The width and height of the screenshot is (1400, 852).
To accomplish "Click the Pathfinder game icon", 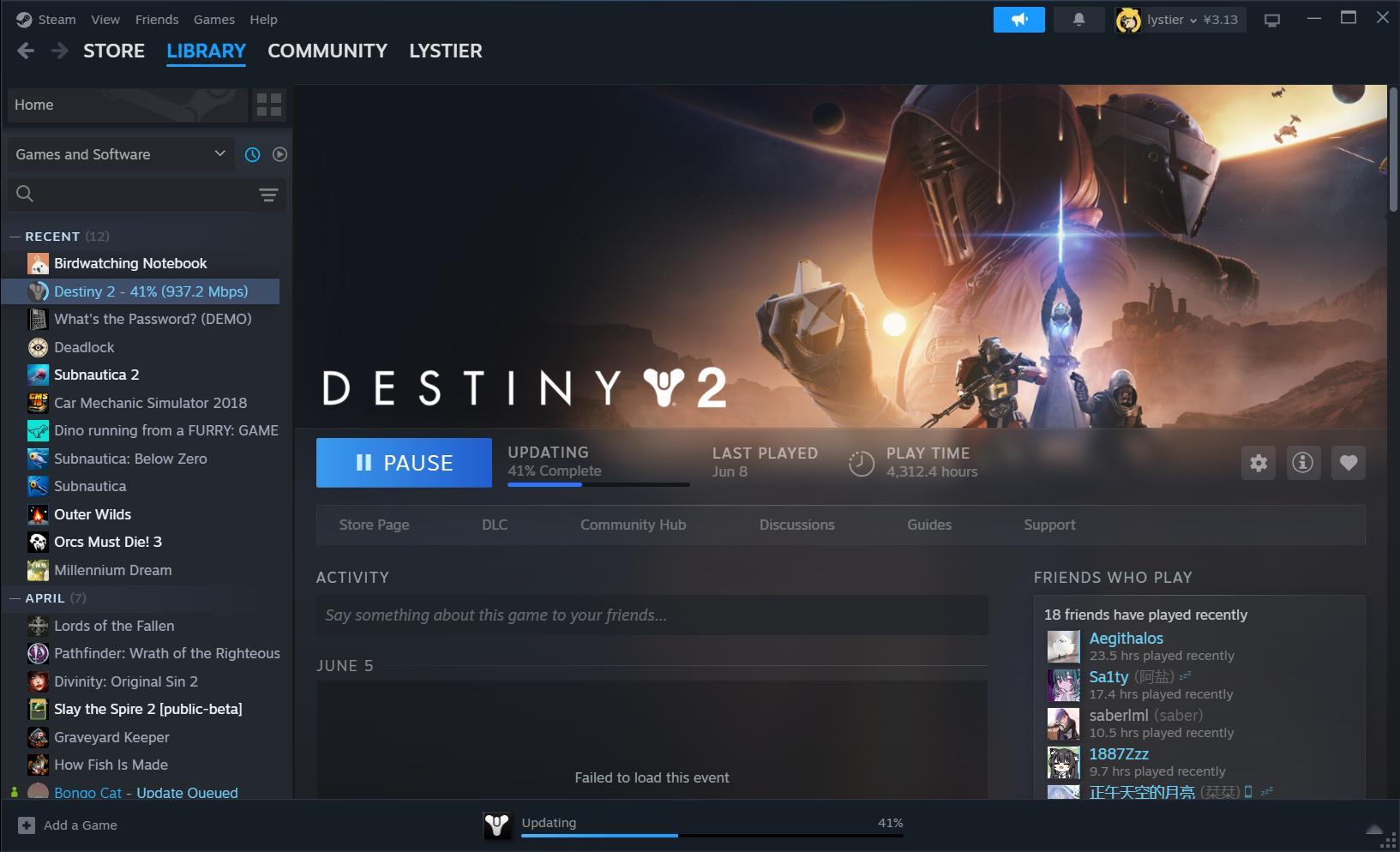I will [38, 653].
